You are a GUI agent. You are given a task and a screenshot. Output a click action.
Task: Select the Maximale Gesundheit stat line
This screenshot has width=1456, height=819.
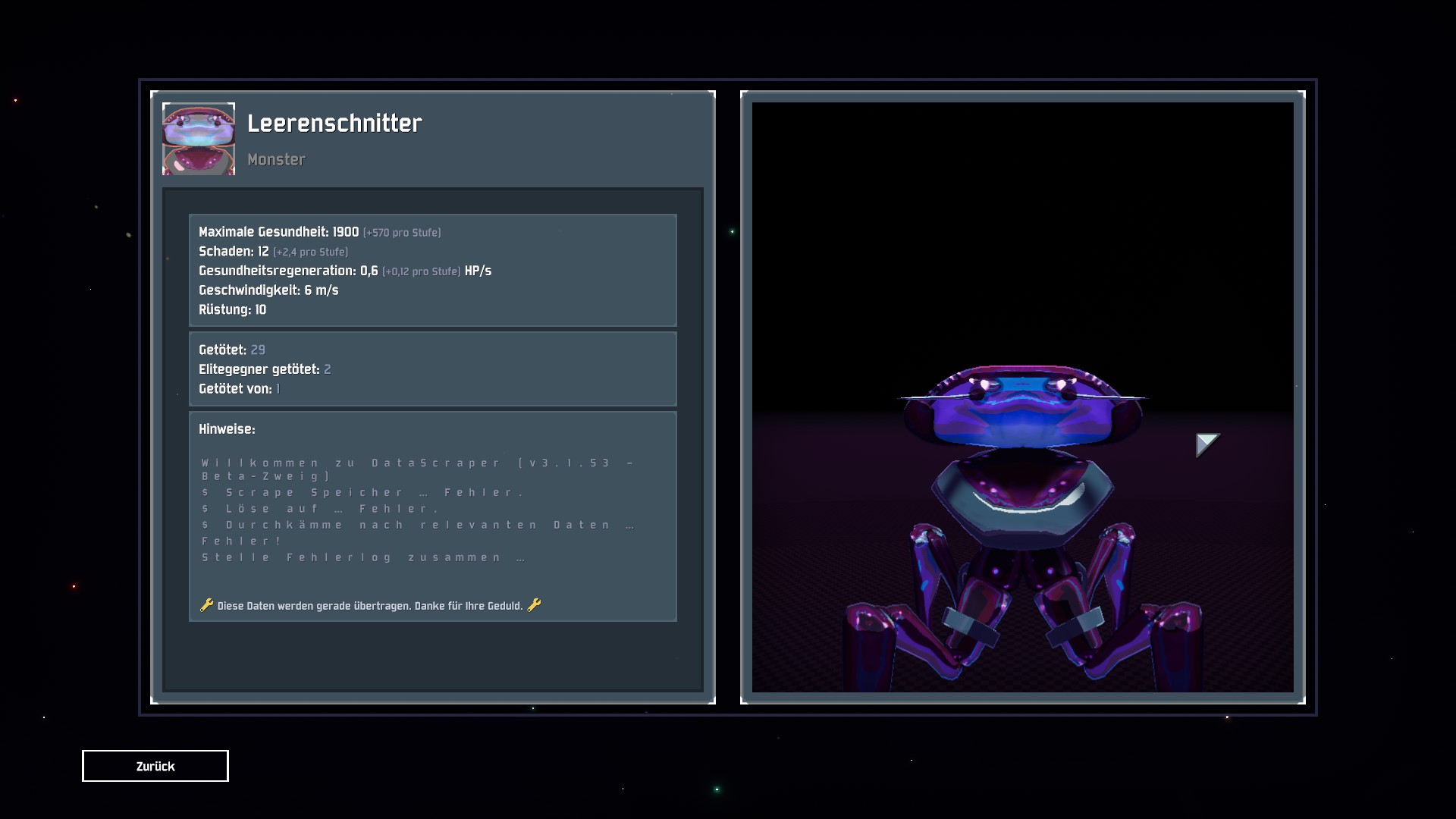click(319, 232)
